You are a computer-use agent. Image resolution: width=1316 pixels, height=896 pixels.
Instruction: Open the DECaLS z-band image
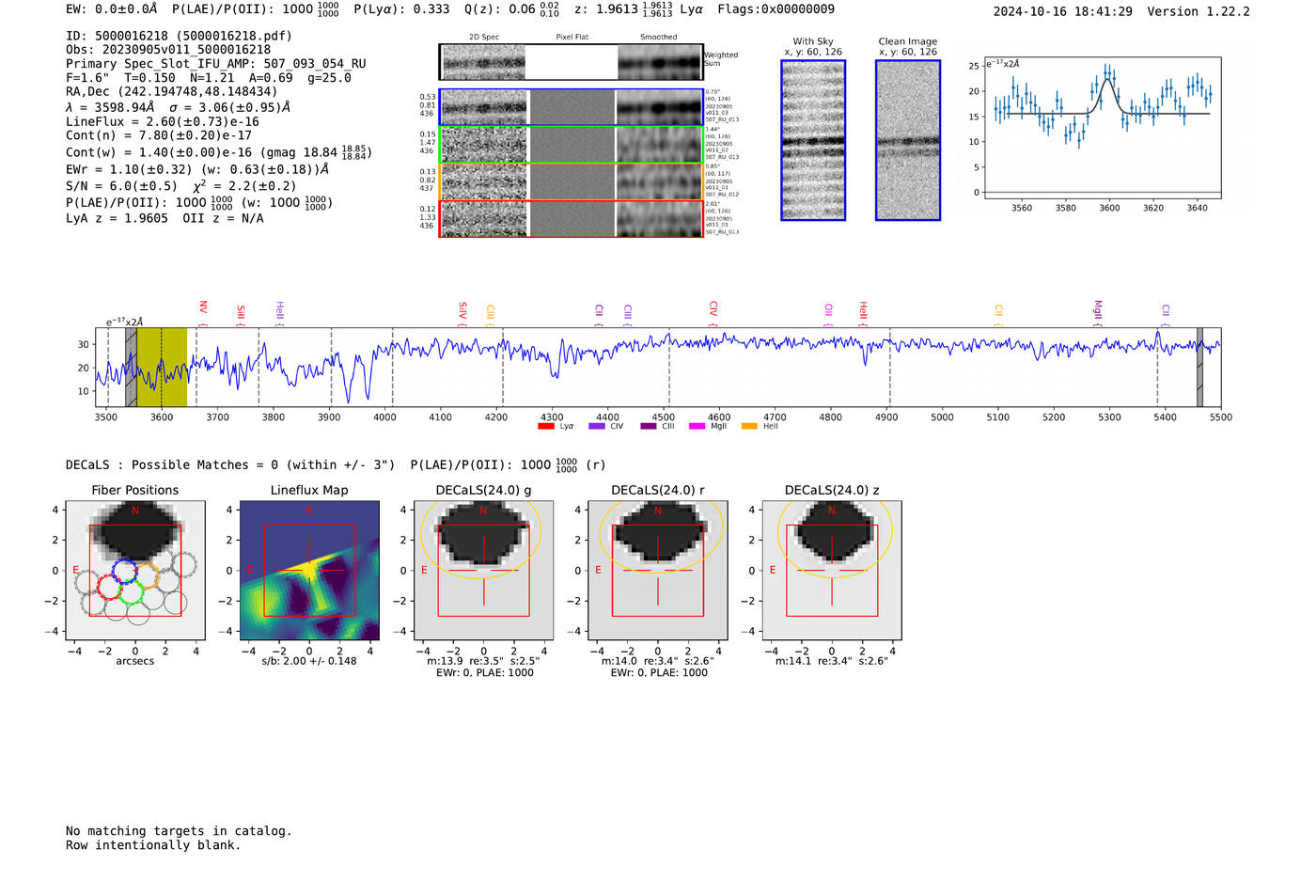tap(831, 570)
